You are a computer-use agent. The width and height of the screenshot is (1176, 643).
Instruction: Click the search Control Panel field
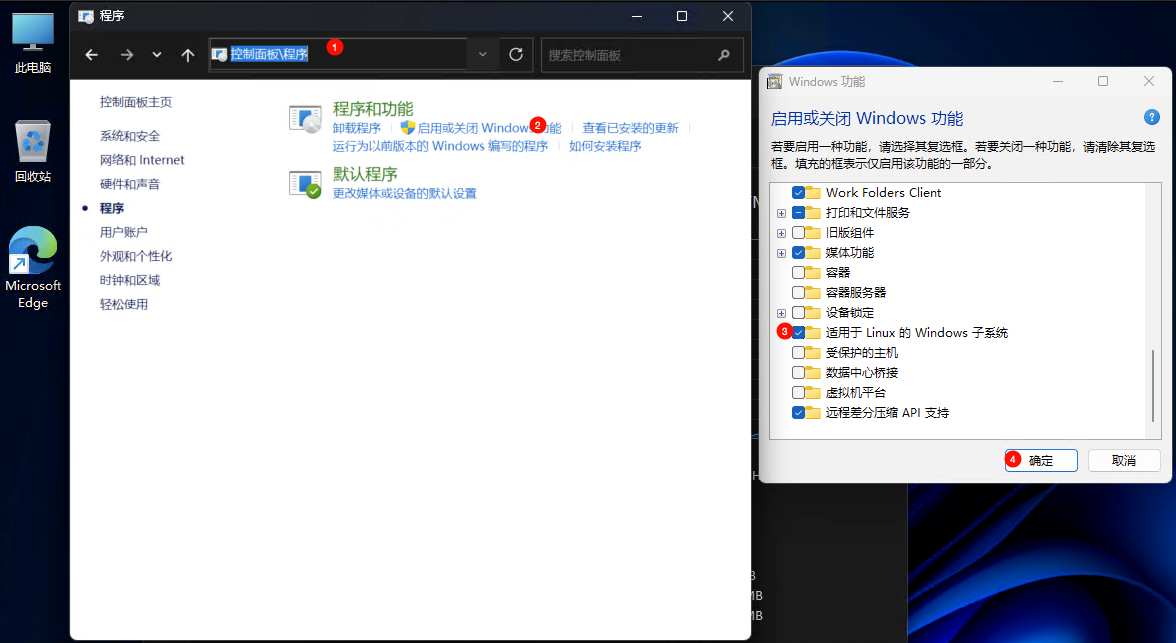point(642,55)
